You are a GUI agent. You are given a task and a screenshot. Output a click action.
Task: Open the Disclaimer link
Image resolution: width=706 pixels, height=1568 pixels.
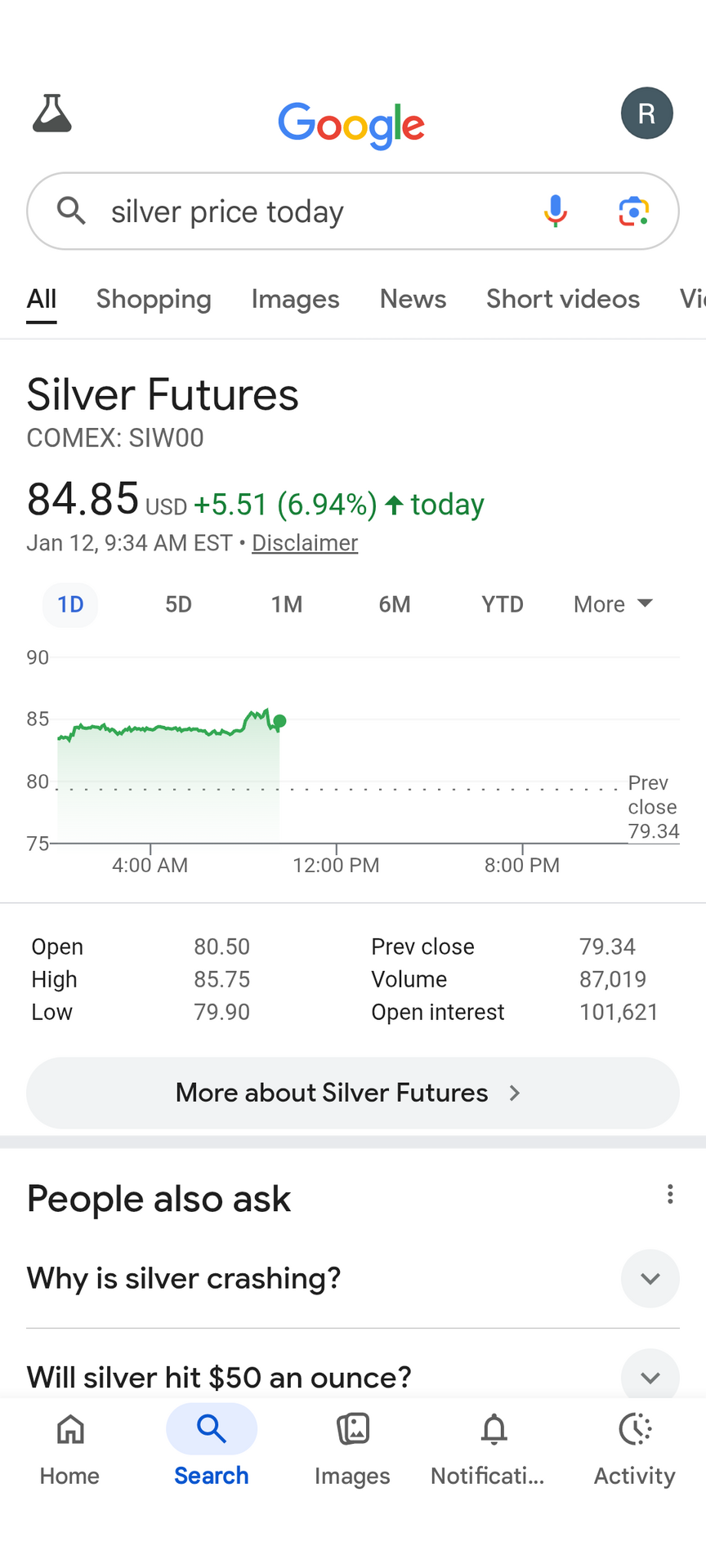pyautogui.click(x=305, y=543)
